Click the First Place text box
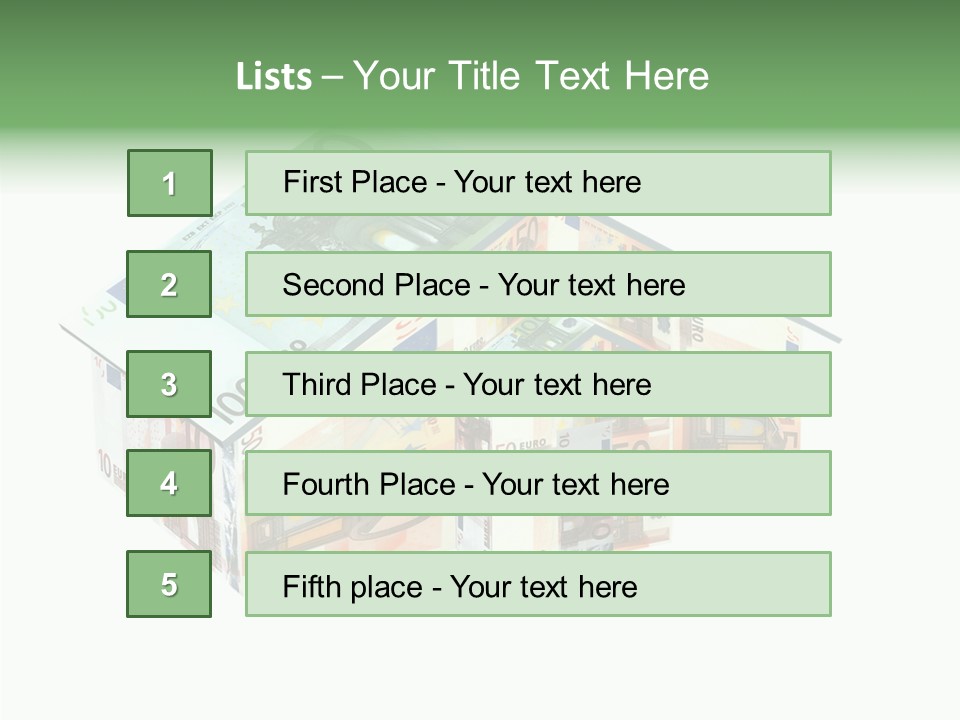The width and height of the screenshot is (960, 720). 538,183
